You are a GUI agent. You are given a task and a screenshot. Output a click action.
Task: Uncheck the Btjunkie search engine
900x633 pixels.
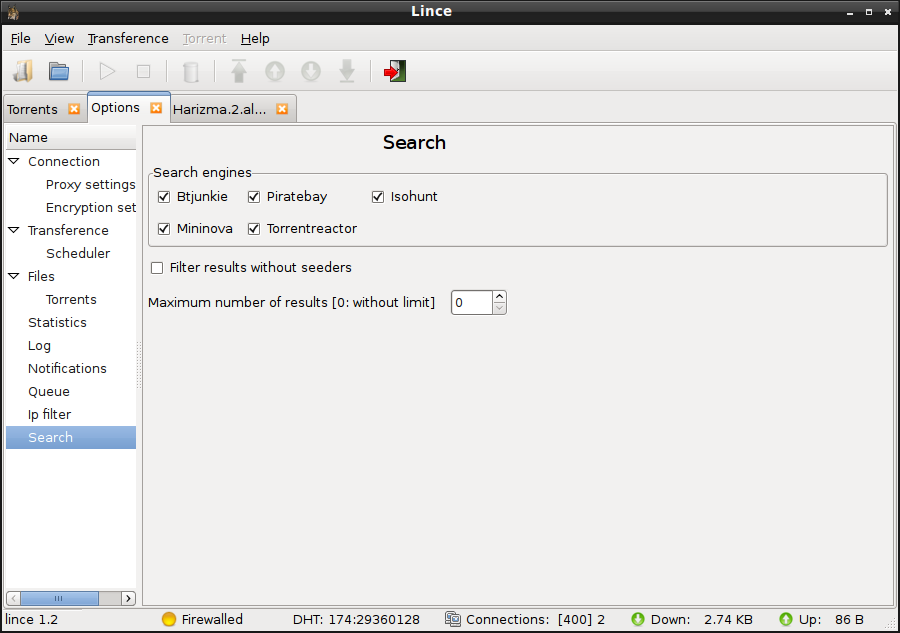coord(164,197)
